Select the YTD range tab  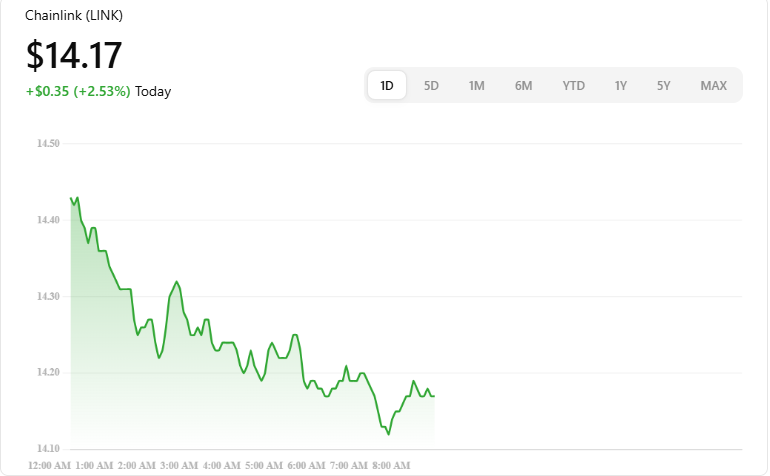pyautogui.click(x=573, y=85)
